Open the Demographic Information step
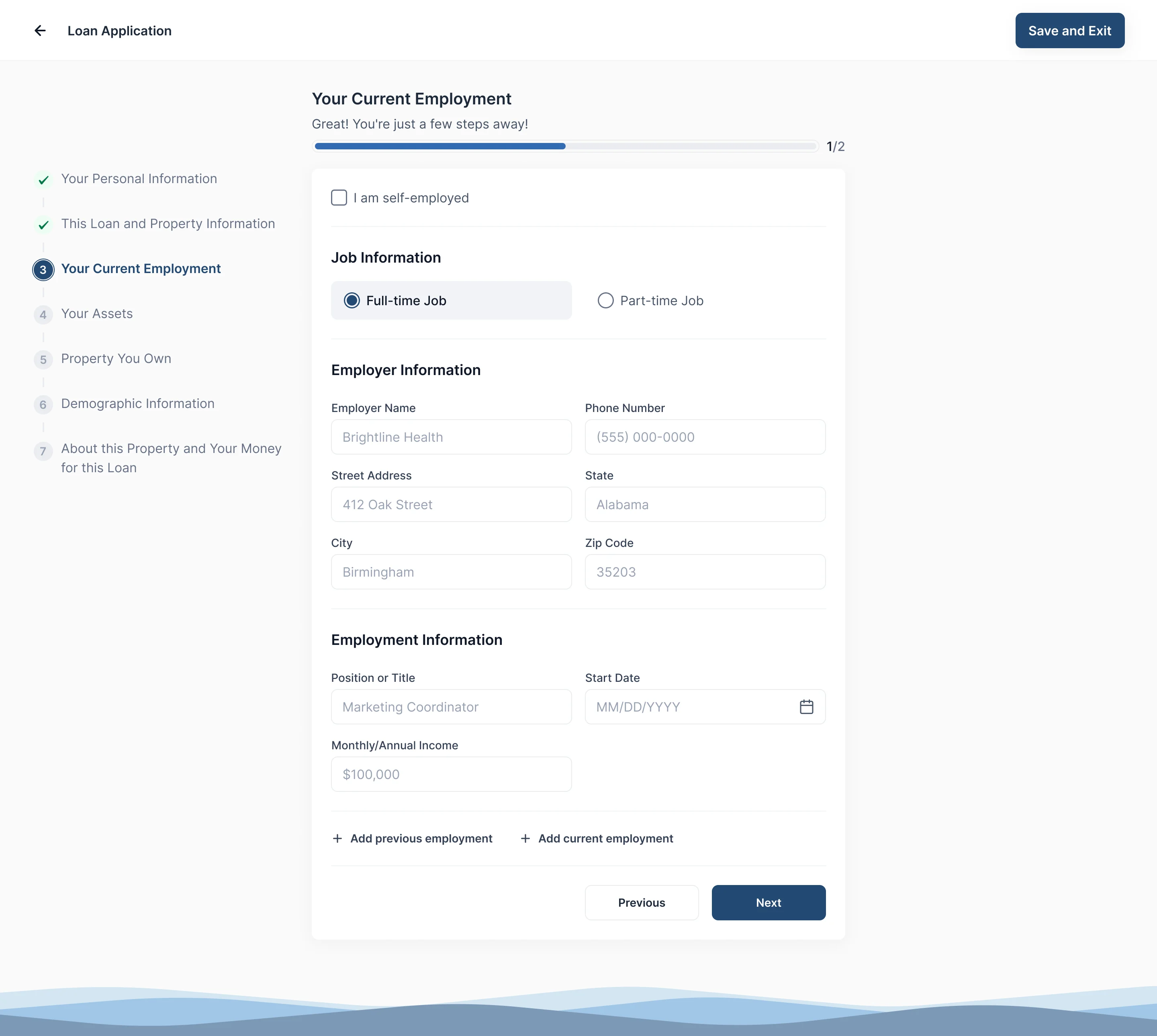The height and width of the screenshot is (1036, 1157). [138, 404]
